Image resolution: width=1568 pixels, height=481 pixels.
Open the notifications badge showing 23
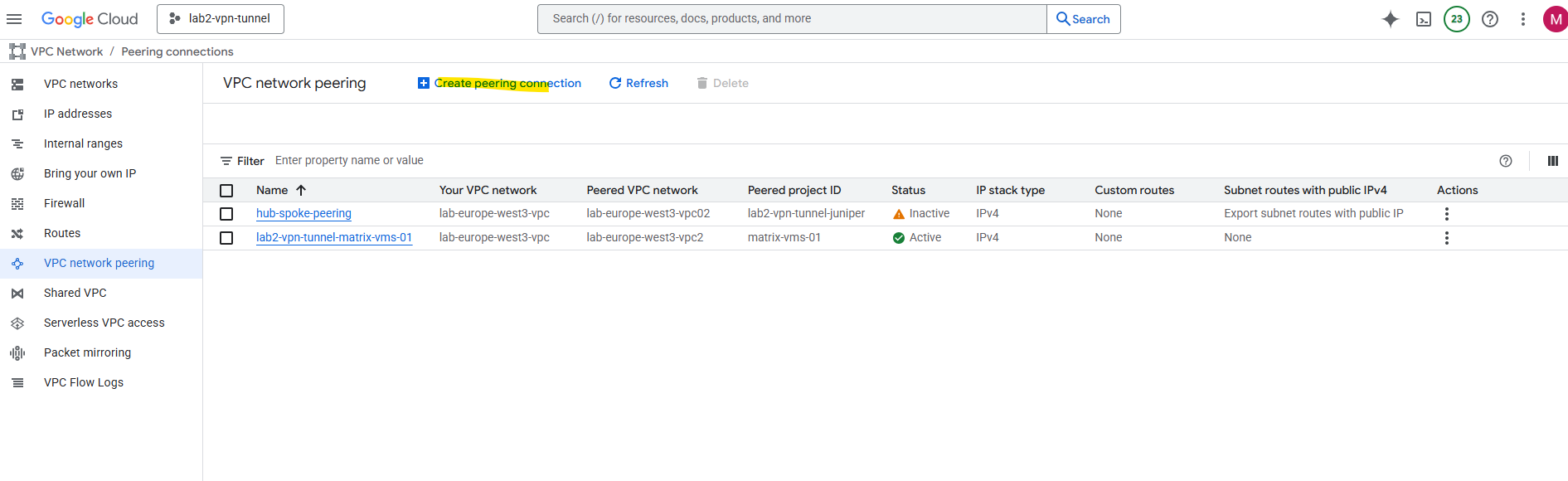[x=1456, y=19]
